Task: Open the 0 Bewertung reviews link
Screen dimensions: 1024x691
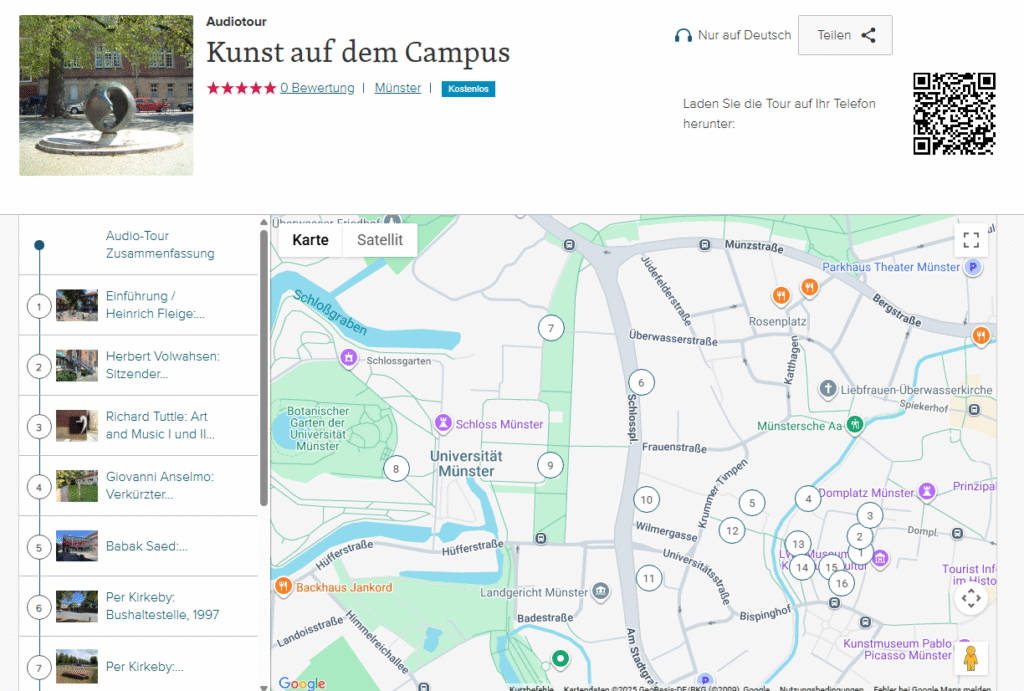Action: click(x=317, y=88)
